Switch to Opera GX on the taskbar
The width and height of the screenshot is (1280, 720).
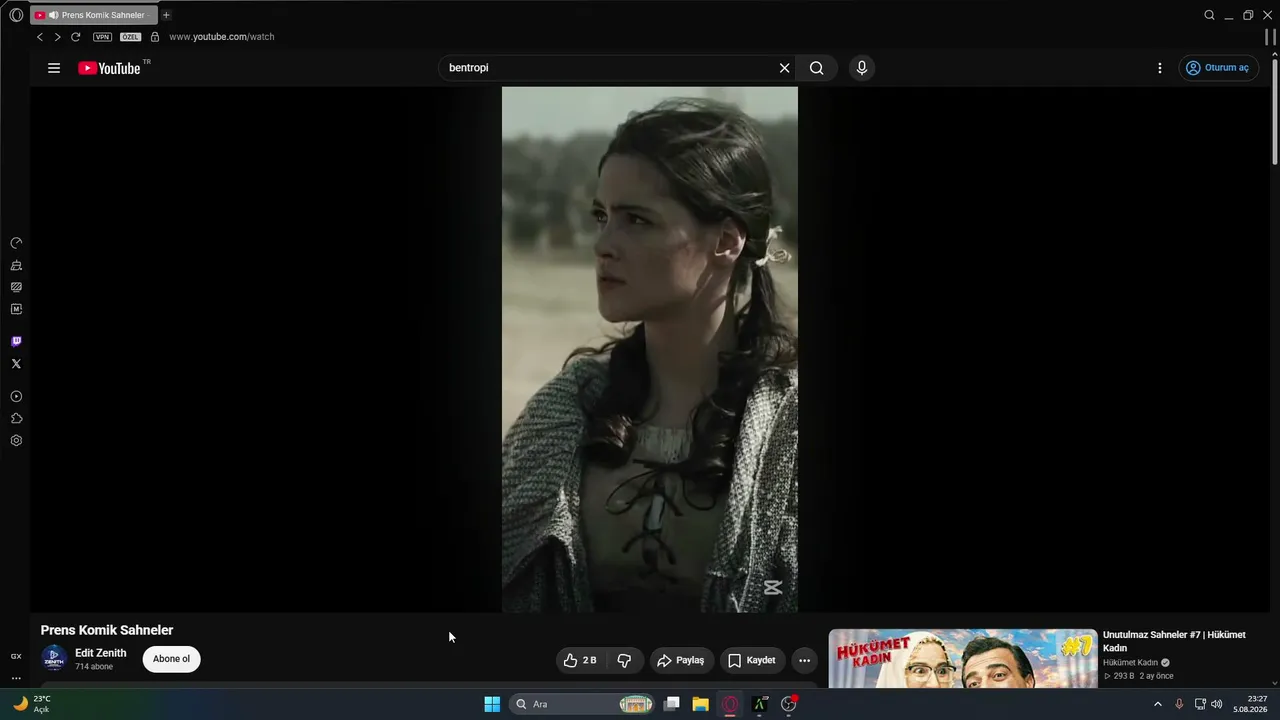click(730, 704)
